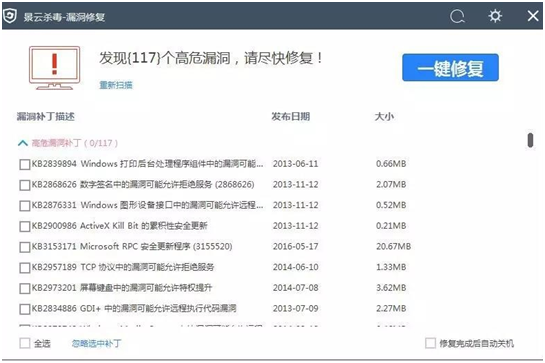Click the 一键修复 repair button
545x363 pixels.
coord(450,67)
